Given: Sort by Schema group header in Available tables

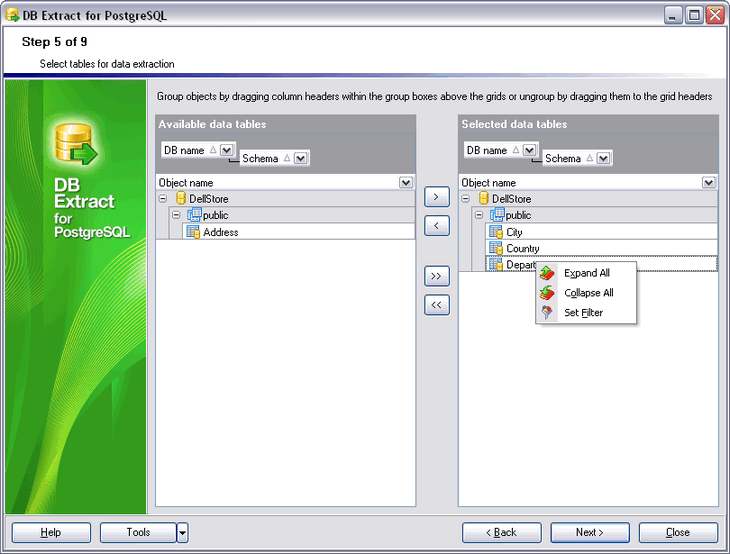Looking at the screenshot, I should (262, 158).
